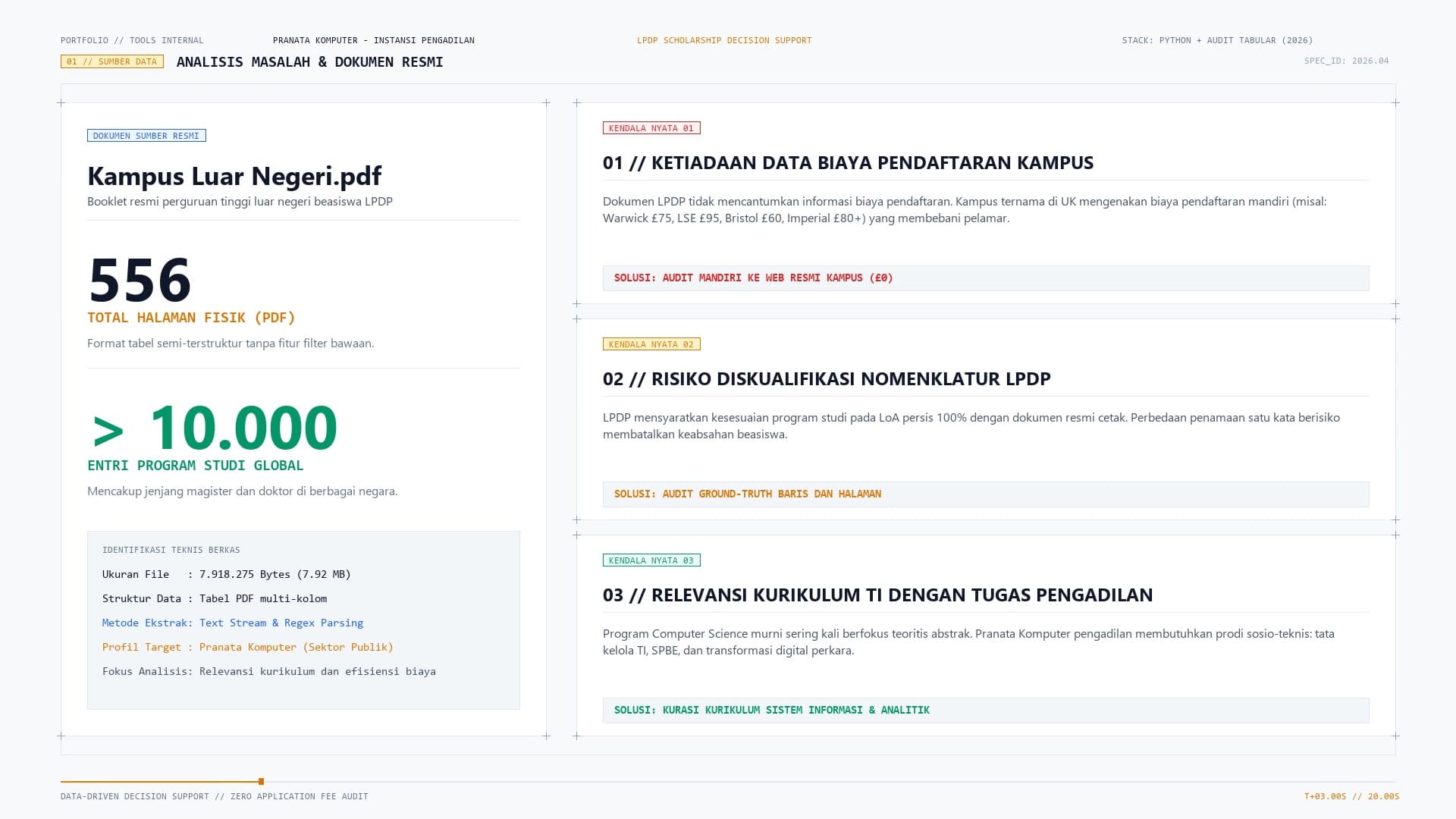1456x819 pixels.
Task: Click the large "556" page count number
Action: point(140,280)
